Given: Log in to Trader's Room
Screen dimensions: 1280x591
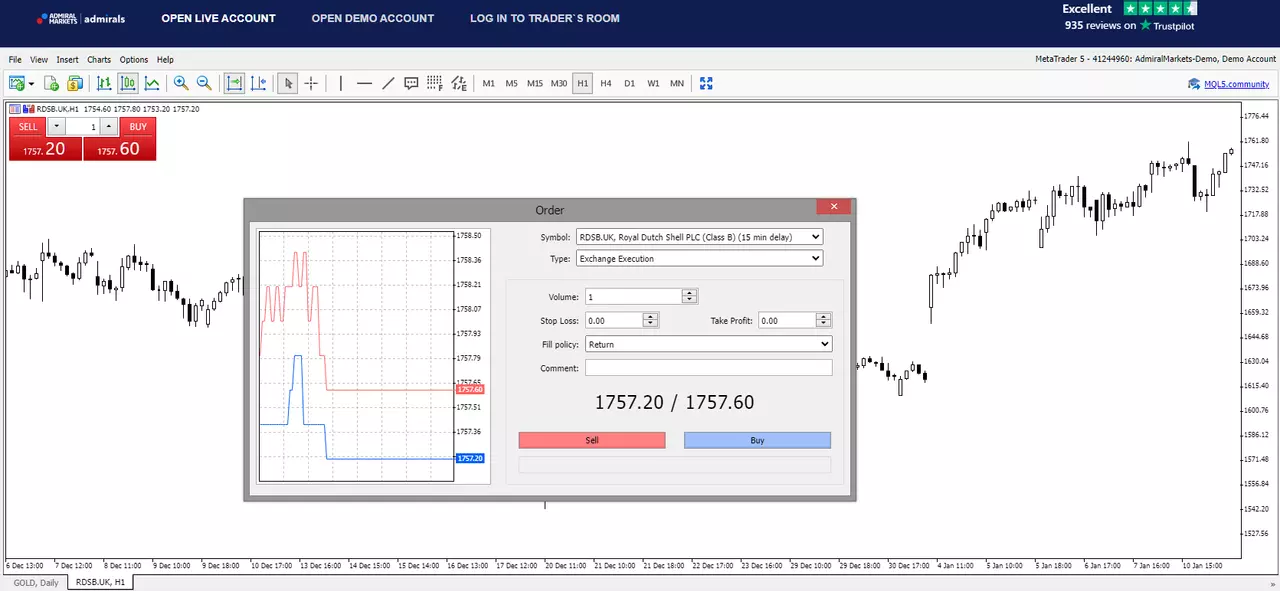Looking at the screenshot, I should (x=545, y=18).
